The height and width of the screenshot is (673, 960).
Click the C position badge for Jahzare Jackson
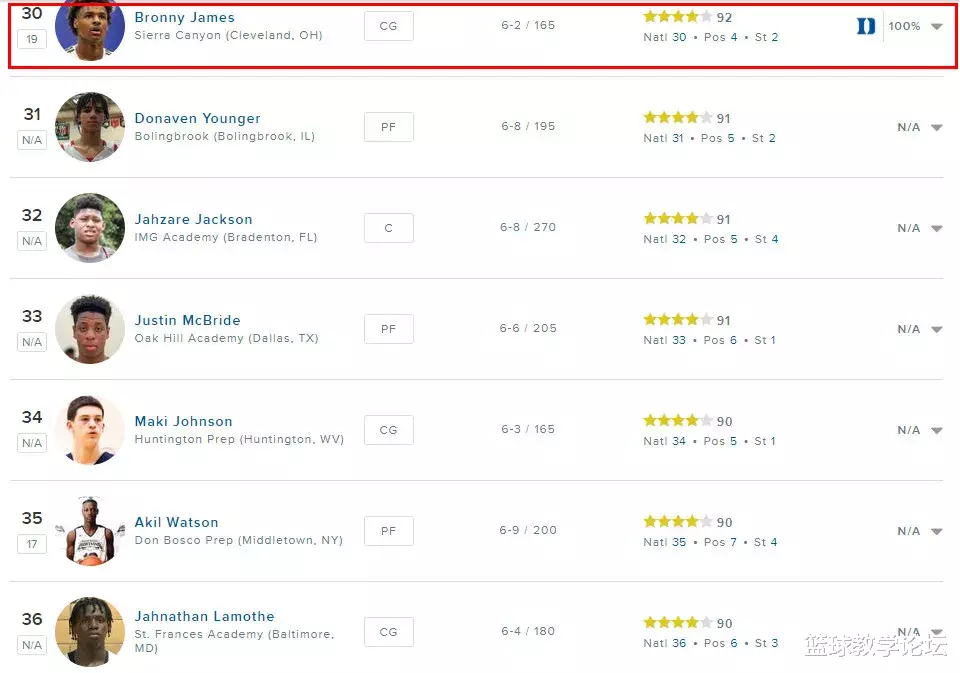pos(388,228)
